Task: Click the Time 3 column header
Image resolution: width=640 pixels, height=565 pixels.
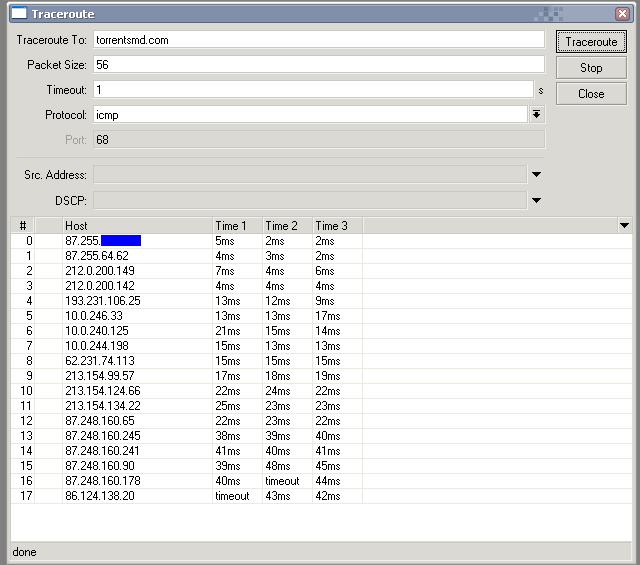Action: [336, 226]
